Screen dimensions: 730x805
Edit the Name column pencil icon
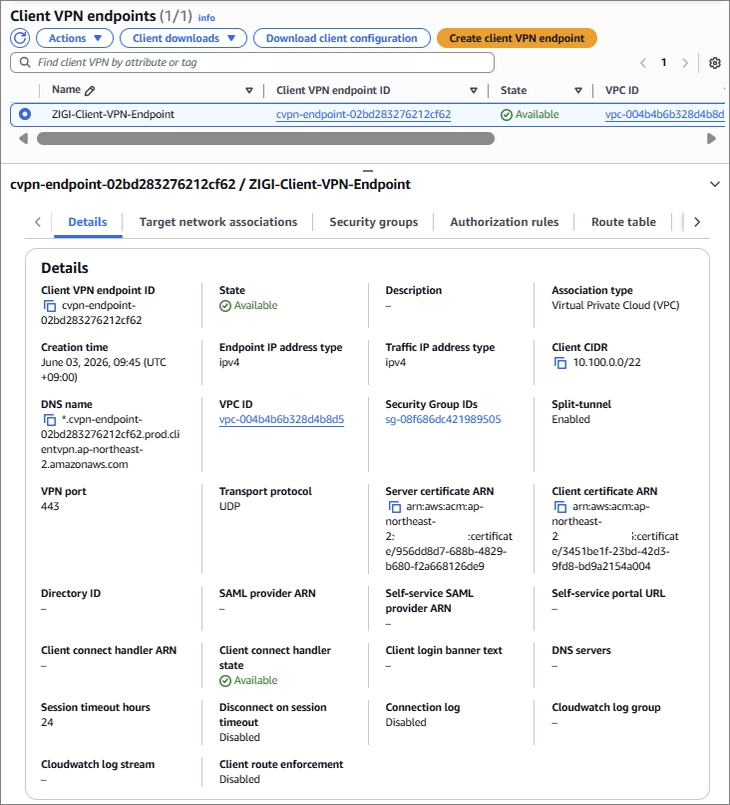[90, 90]
